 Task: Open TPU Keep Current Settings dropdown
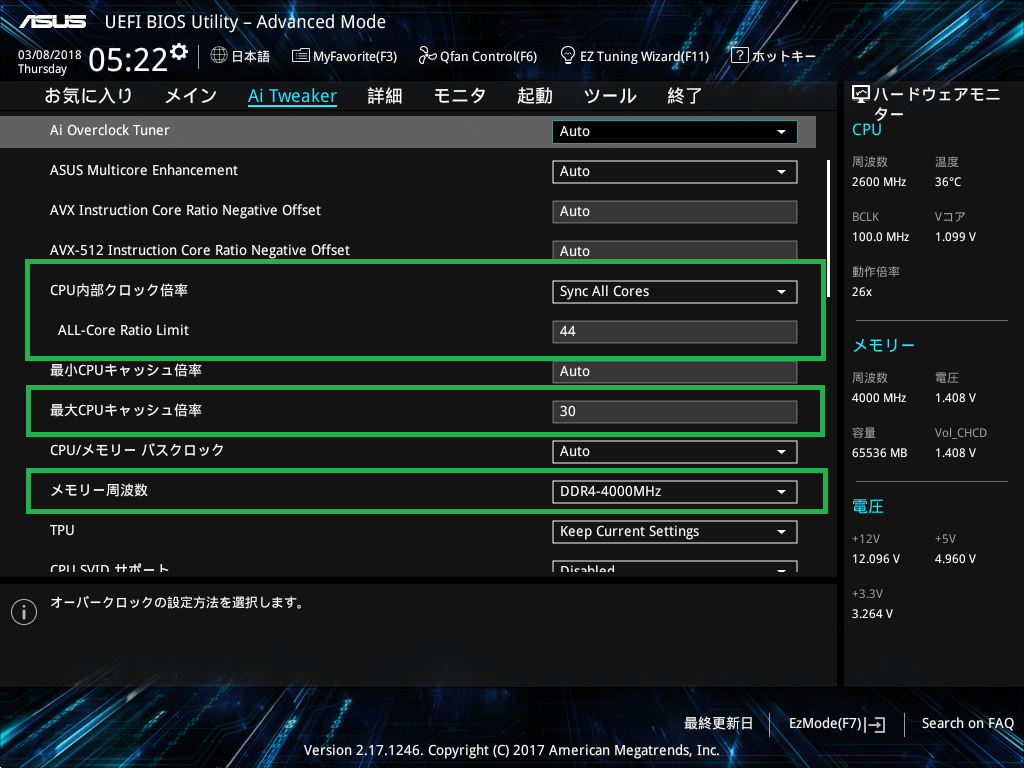675,532
